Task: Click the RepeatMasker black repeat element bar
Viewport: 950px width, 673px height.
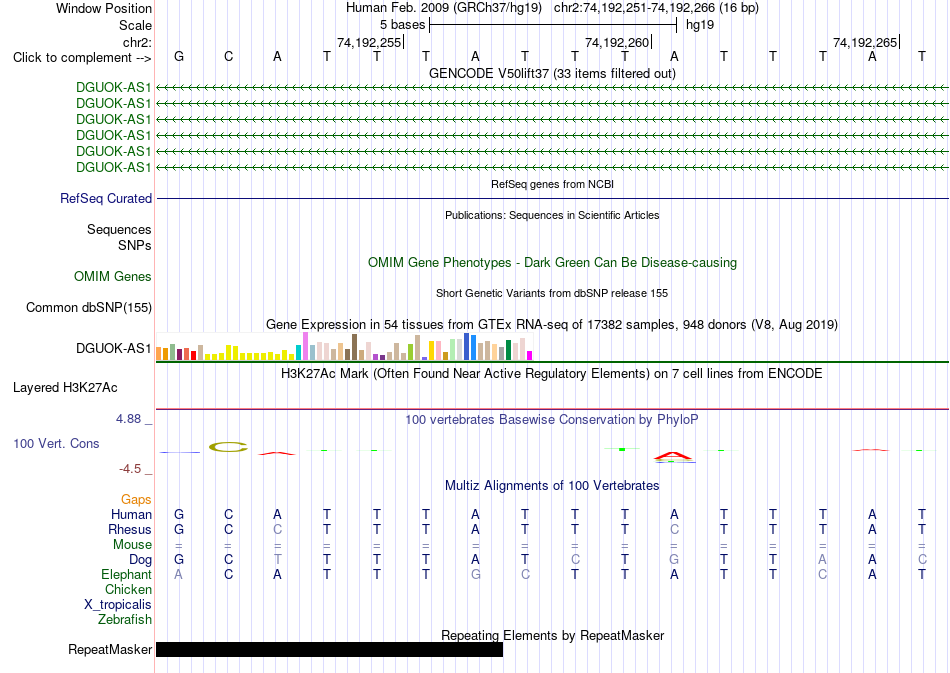Action: 329,649
